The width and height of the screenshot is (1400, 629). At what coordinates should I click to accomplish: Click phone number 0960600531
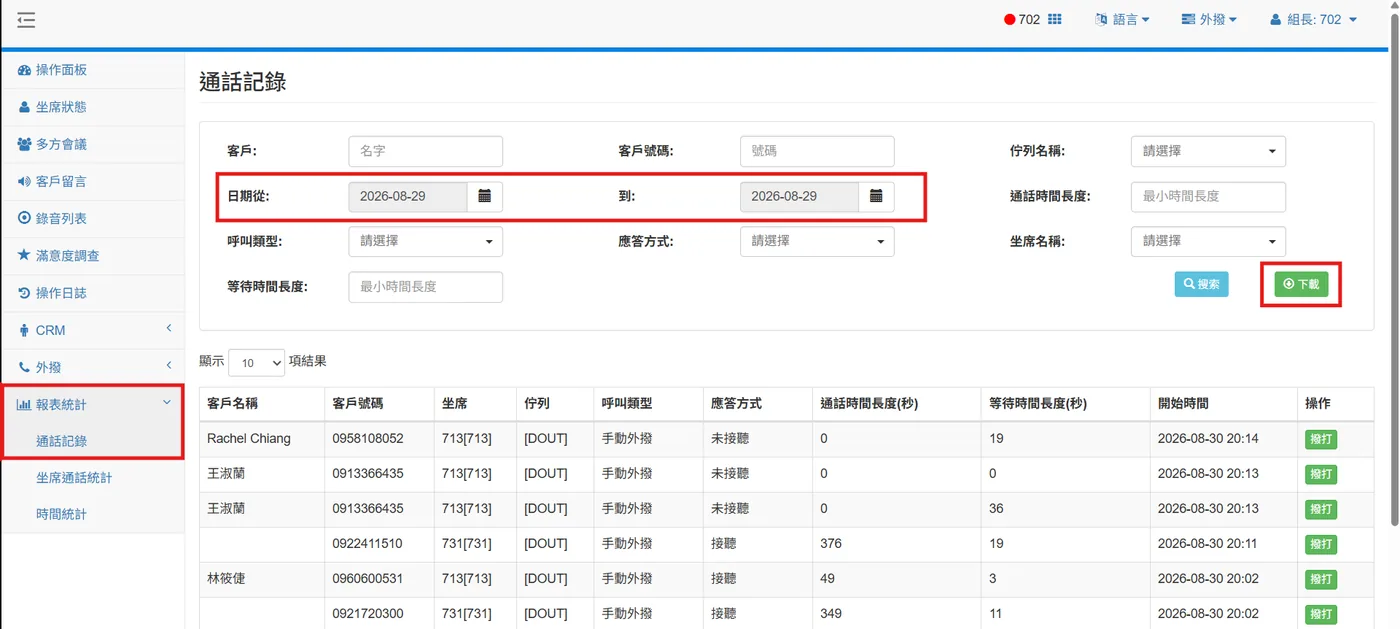368,578
